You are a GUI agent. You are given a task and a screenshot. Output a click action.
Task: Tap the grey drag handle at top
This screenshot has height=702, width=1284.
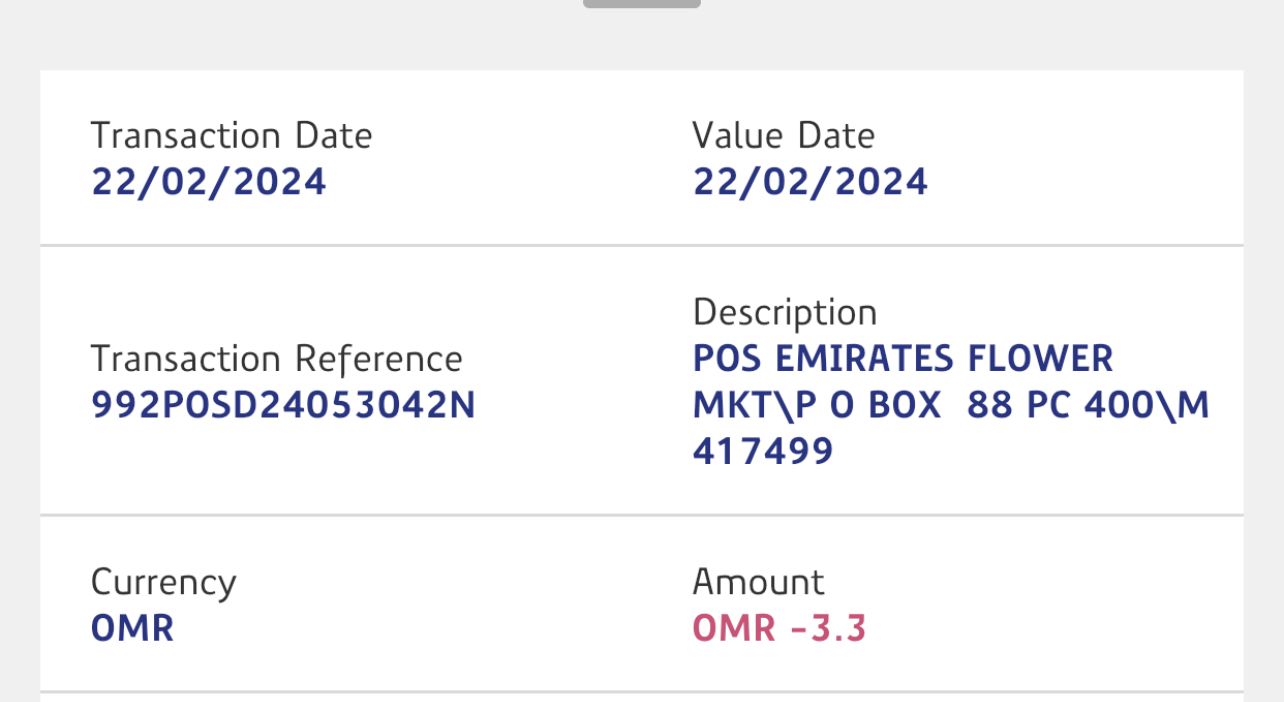tap(641, 3)
